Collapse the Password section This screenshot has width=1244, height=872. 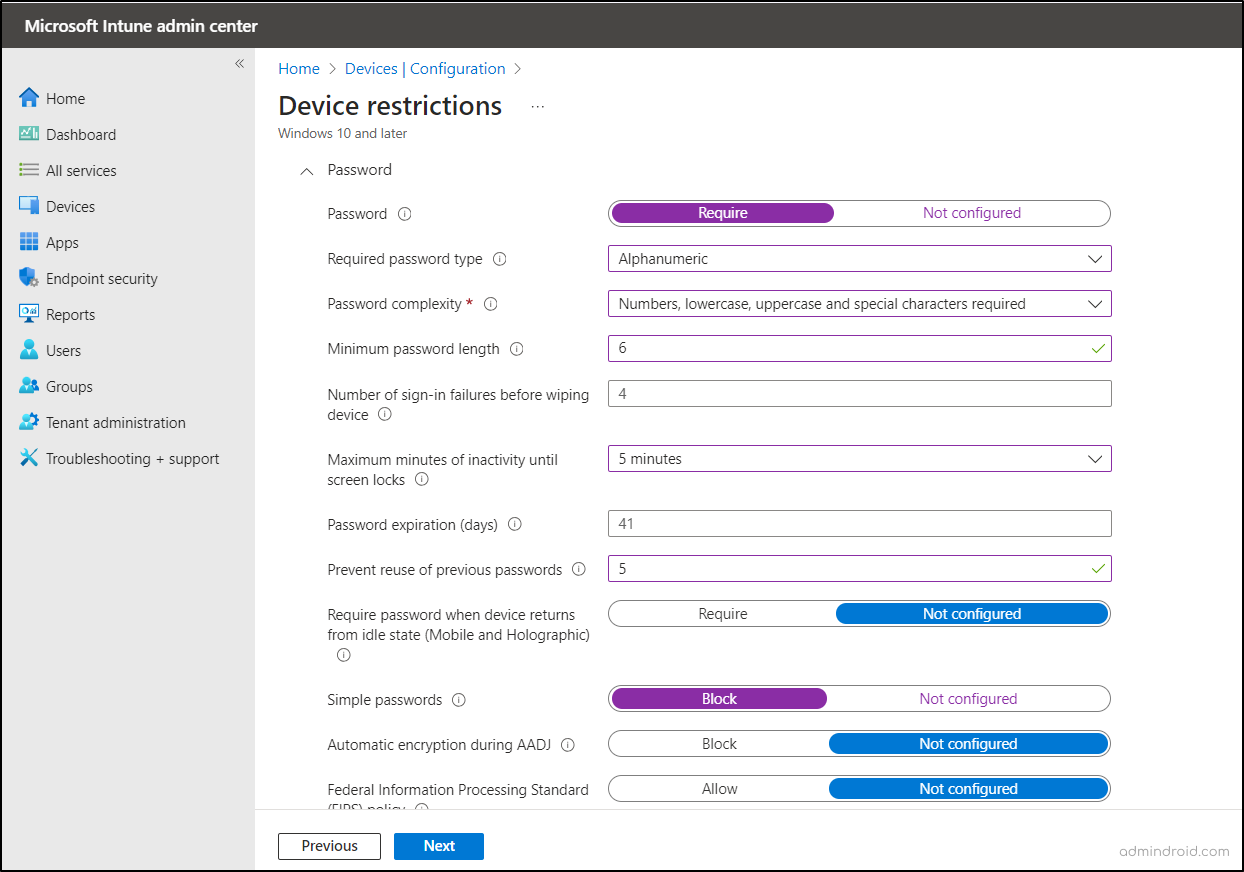point(306,171)
